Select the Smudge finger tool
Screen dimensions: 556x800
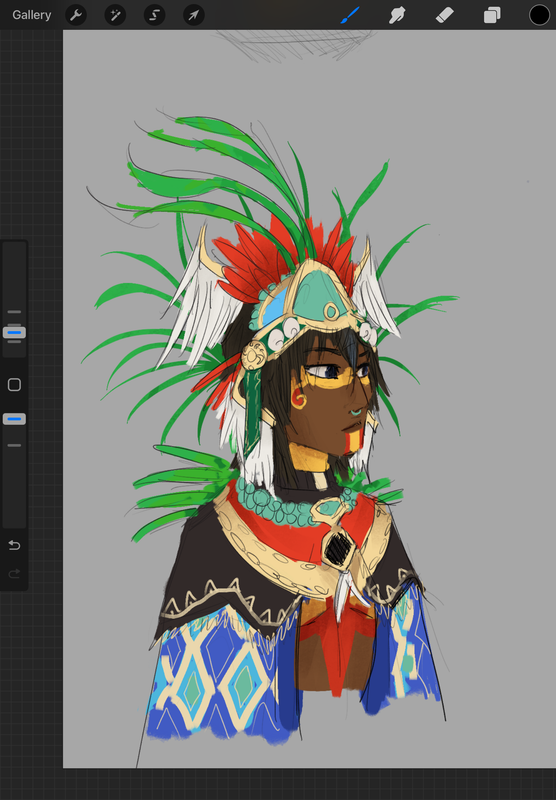coord(397,15)
